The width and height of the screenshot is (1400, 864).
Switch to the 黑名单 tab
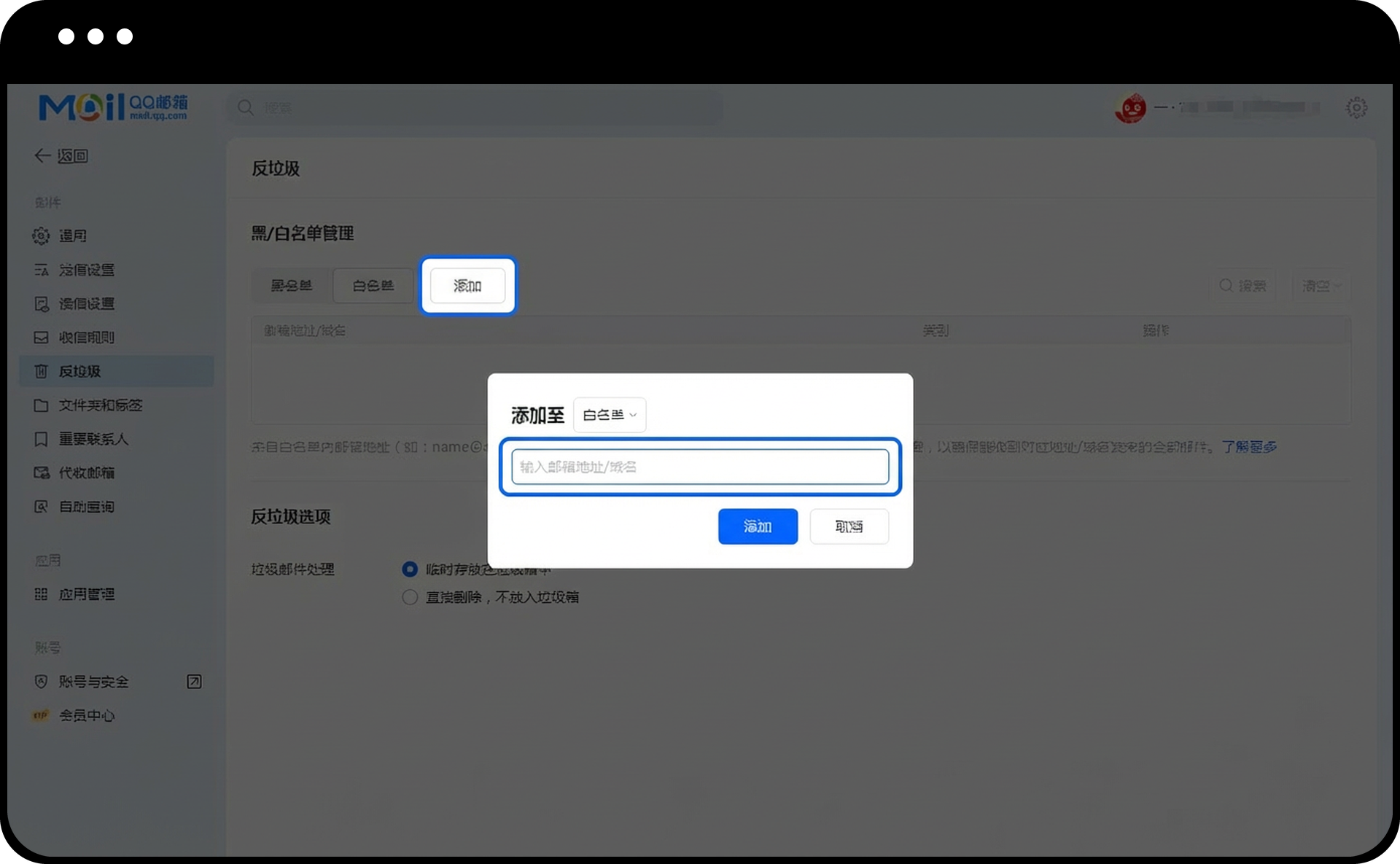[291, 286]
